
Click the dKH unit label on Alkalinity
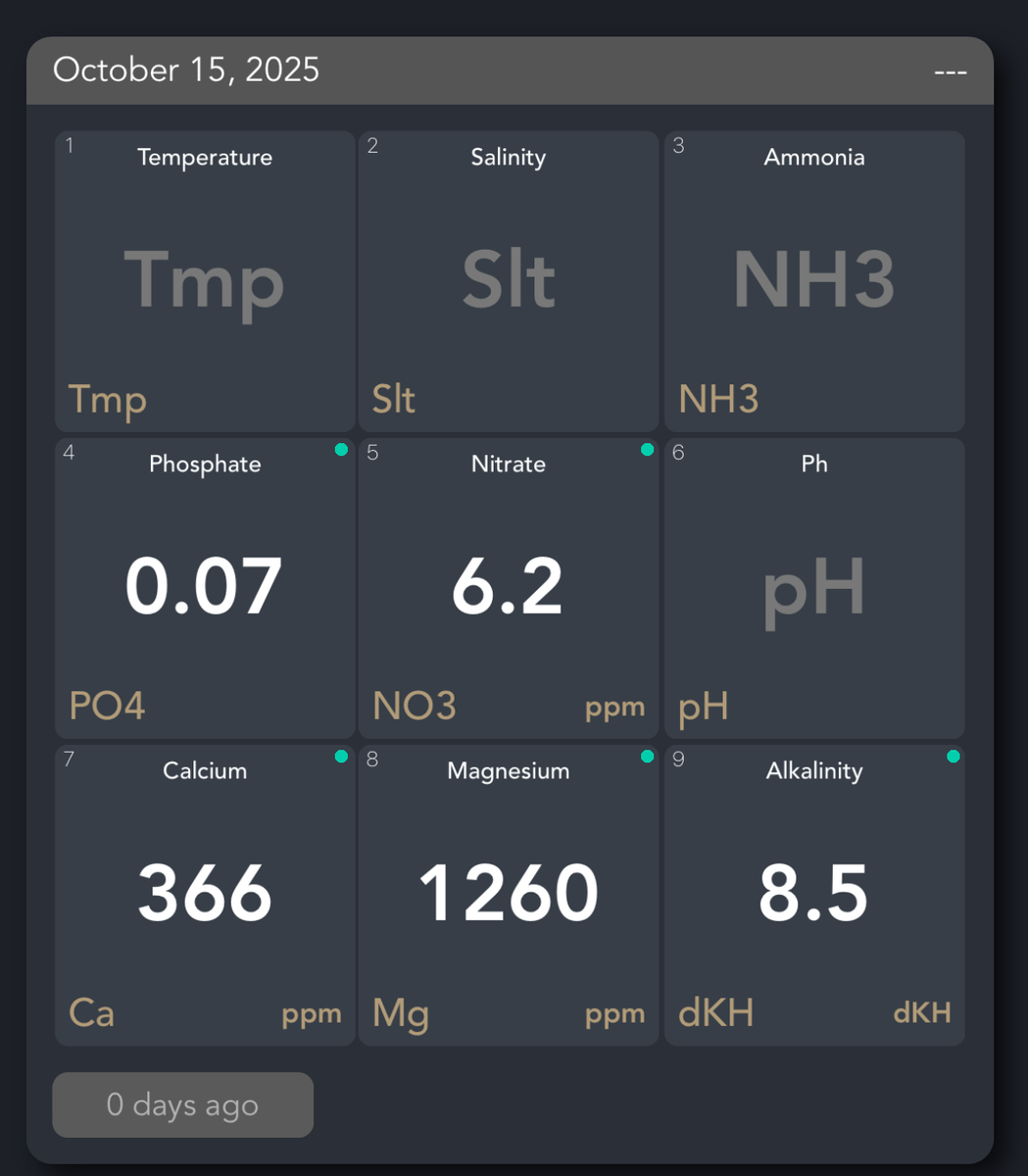(921, 1013)
